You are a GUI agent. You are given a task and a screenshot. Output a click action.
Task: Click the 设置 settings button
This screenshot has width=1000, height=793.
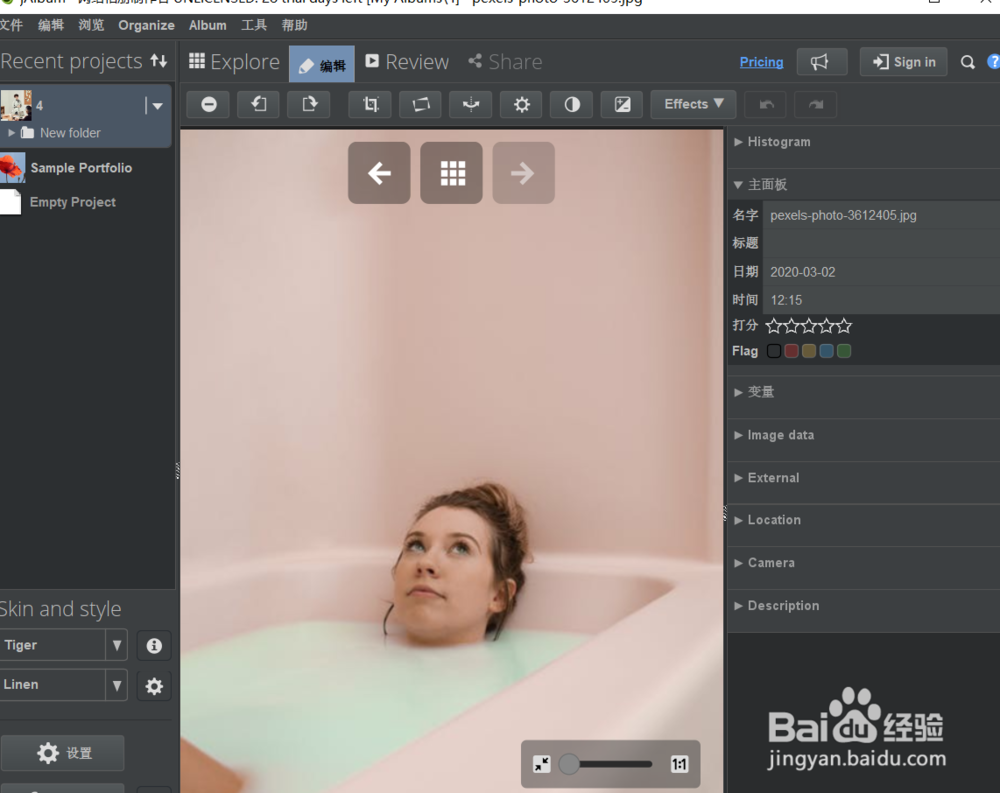click(62, 753)
